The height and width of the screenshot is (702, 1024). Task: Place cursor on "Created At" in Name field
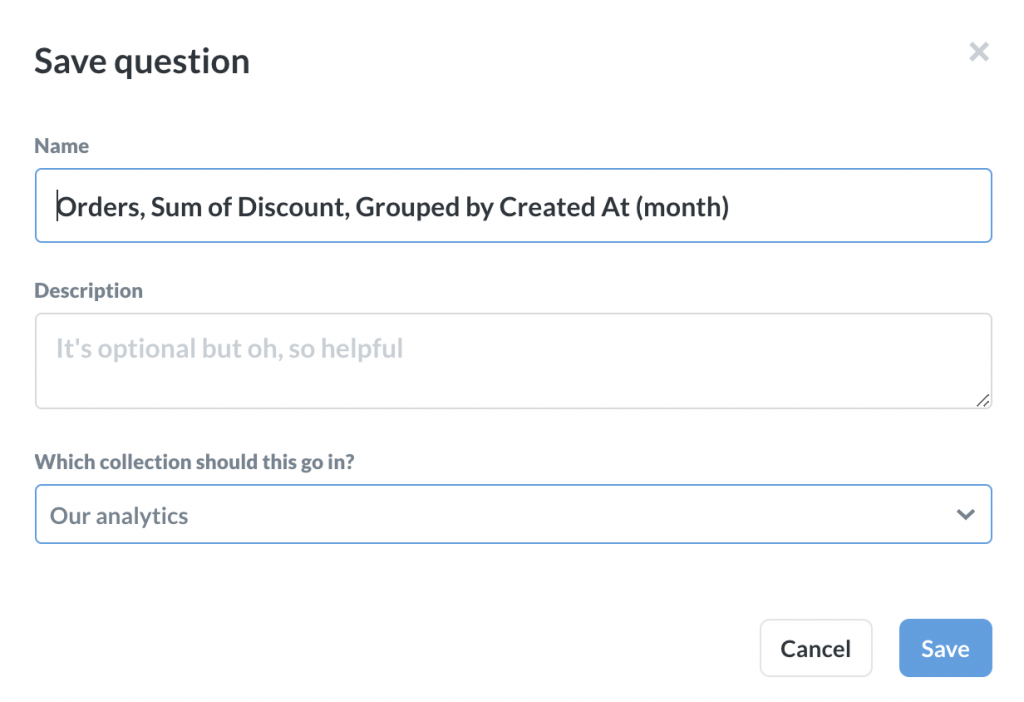point(564,207)
